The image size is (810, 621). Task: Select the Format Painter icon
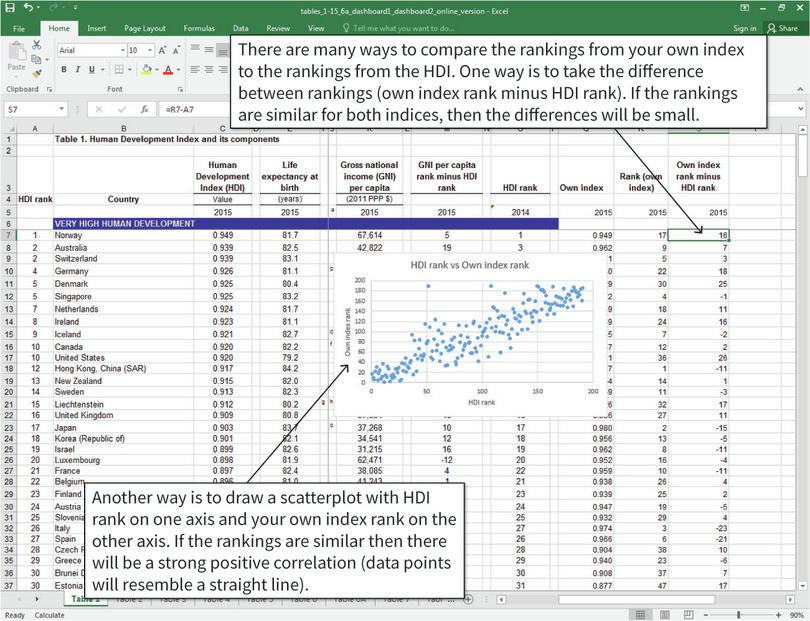coord(38,72)
